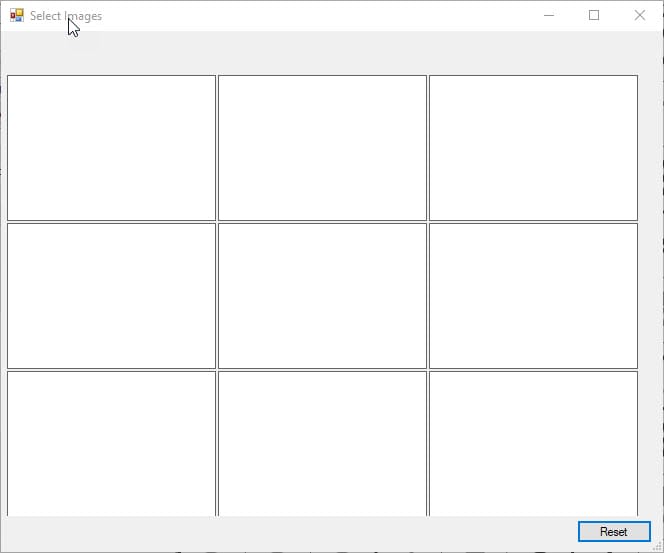This screenshot has width=664, height=553.
Task: Click the Select Images window app icon
Action: [x=16, y=16]
